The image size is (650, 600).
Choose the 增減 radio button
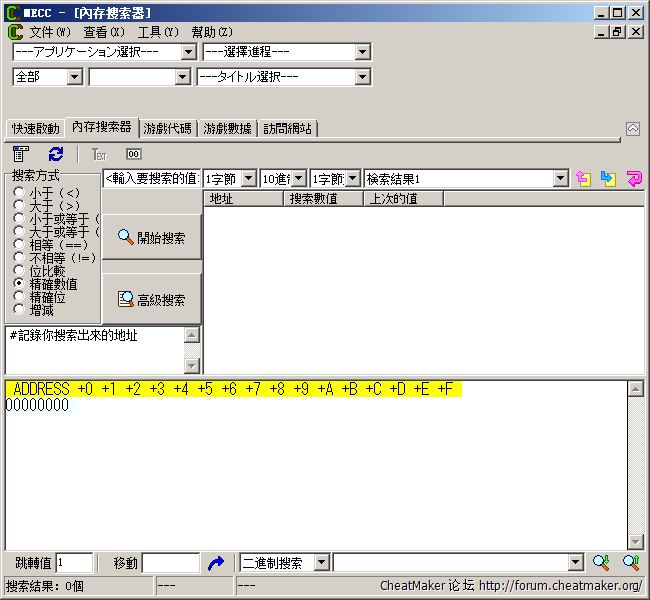[x=20, y=309]
